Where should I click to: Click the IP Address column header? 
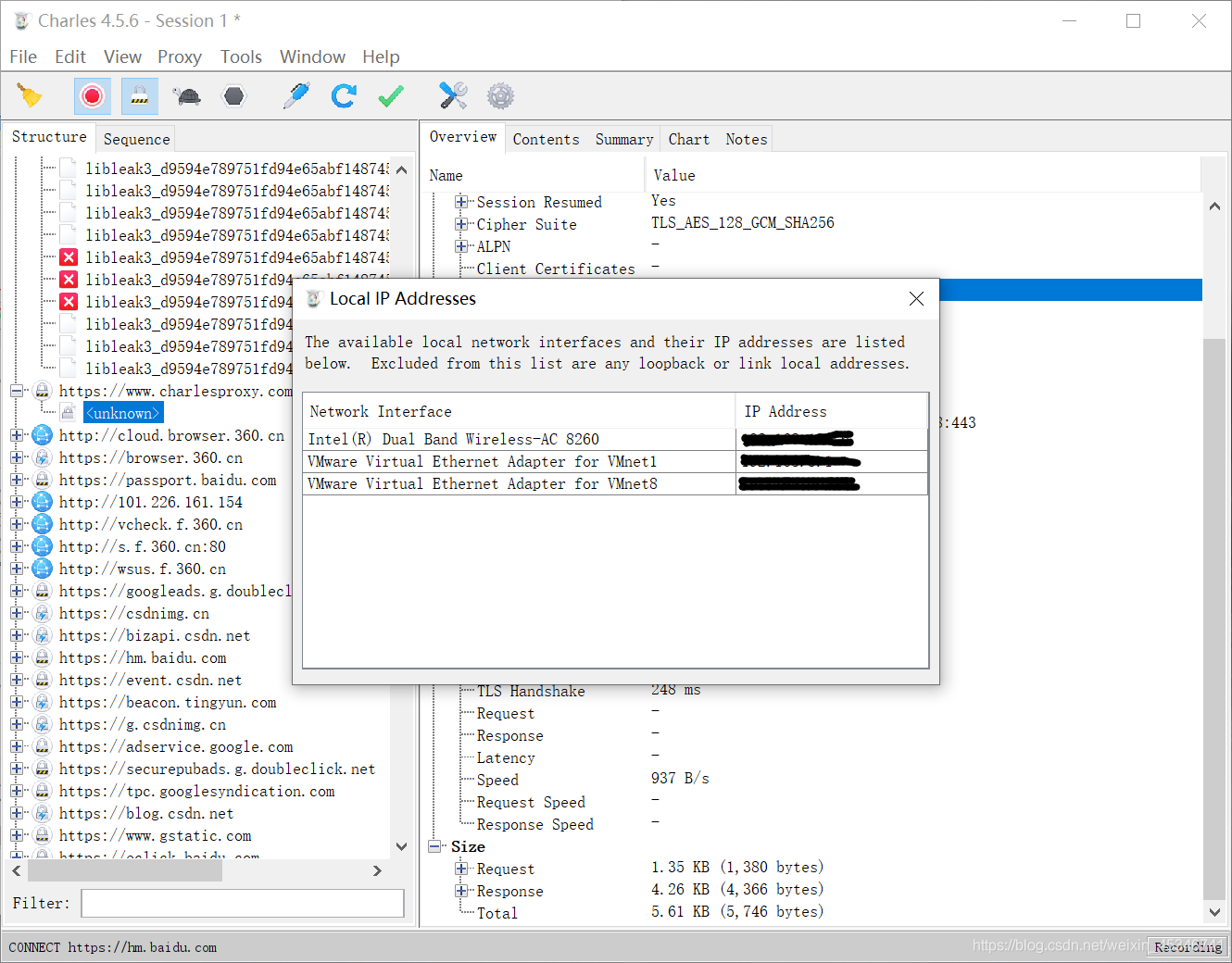(832, 411)
